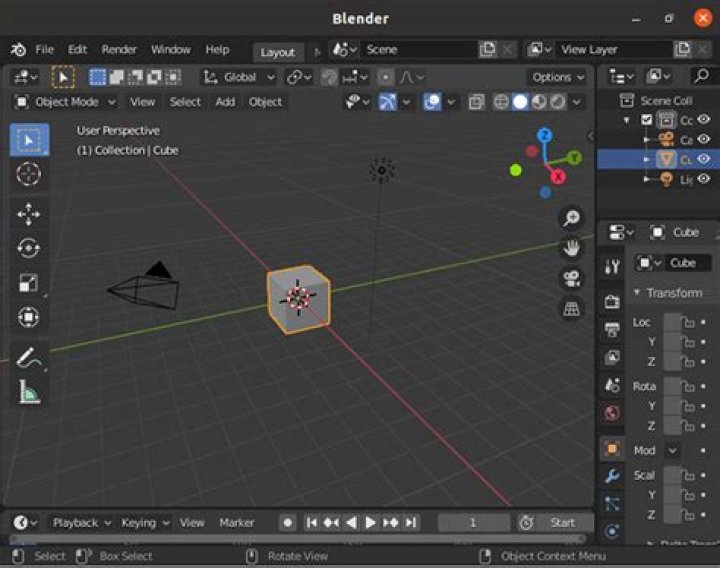The image size is (720, 568).
Task: Open the Modifier properties wrench tab
Action: [x=612, y=476]
